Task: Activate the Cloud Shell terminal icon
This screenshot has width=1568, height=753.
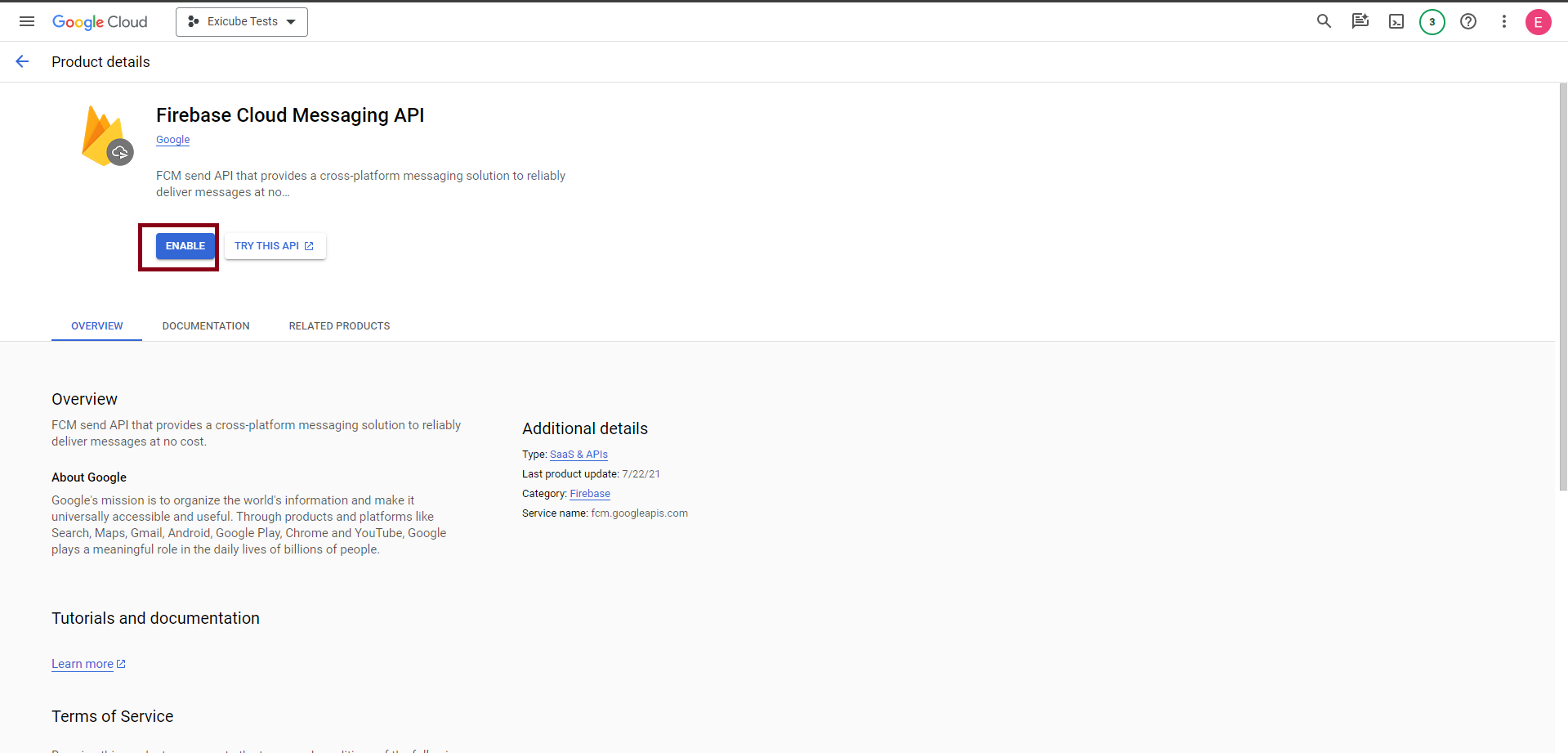Action: coord(1396,22)
